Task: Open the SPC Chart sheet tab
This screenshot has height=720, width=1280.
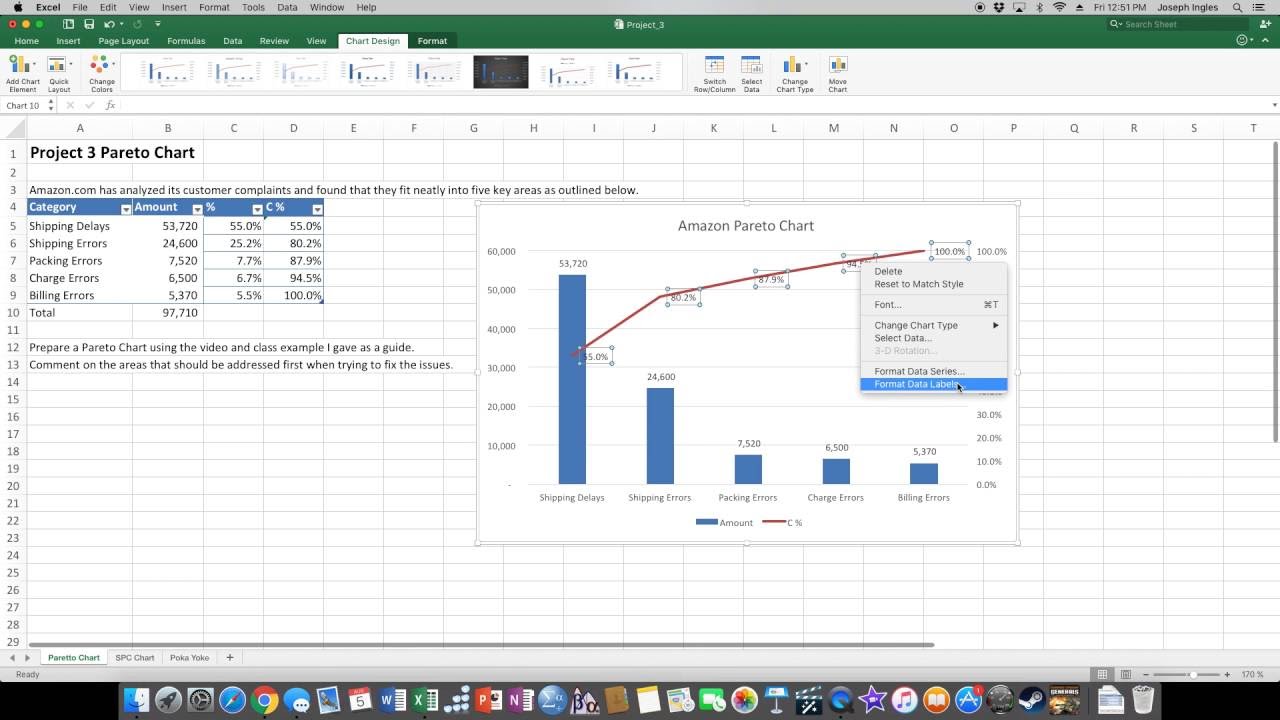Action: point(134,658)
